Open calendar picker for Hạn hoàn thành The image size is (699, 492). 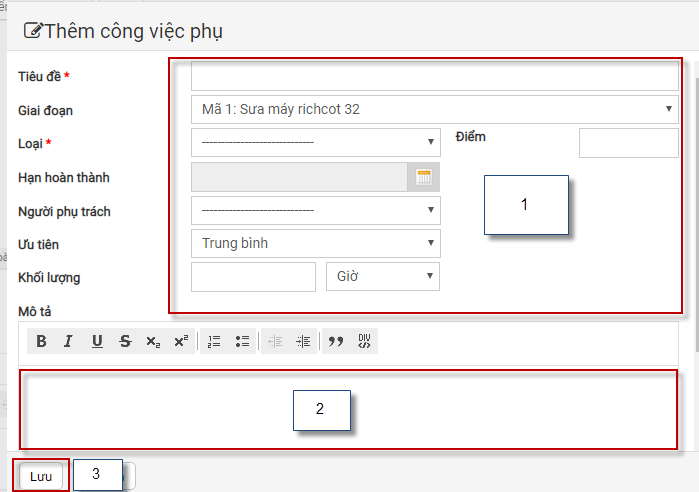424,177
